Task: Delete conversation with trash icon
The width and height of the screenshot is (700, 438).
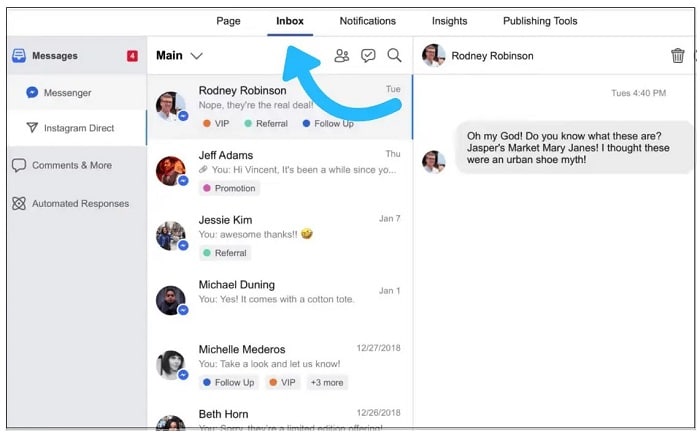Action: 677,55
